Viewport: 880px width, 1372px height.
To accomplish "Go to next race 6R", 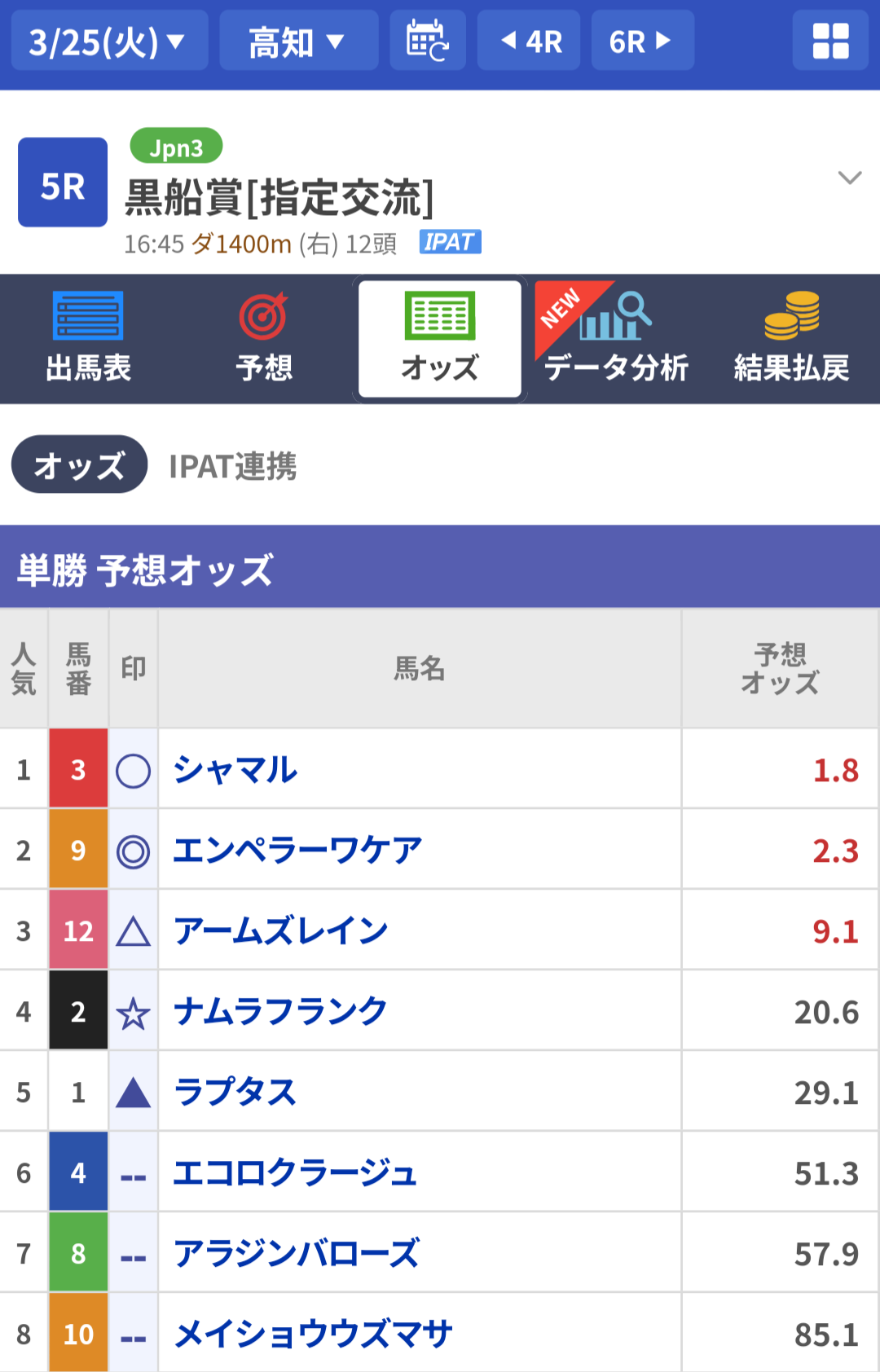I will [642, 41].
